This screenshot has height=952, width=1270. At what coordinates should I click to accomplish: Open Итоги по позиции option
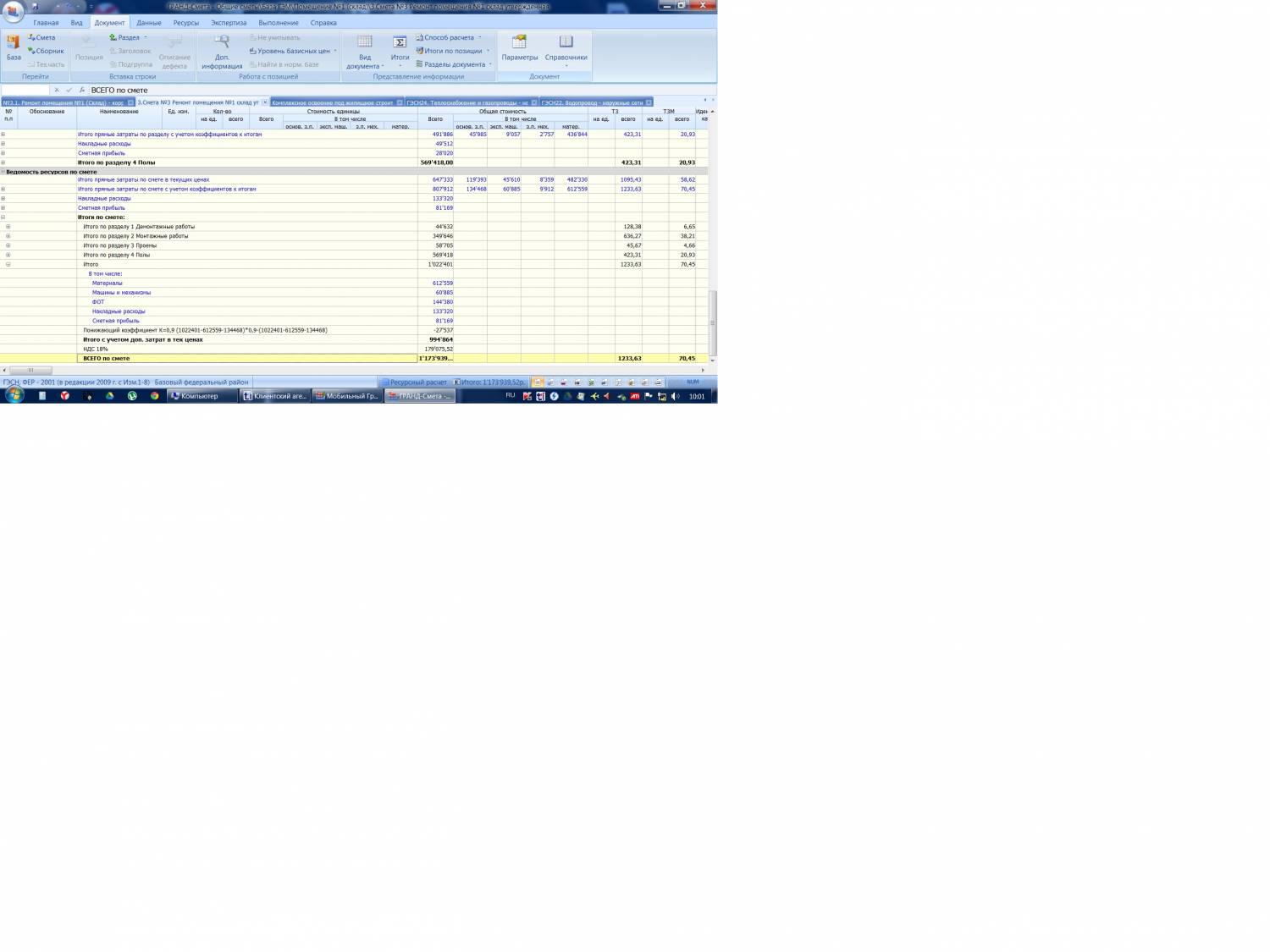(449, 51)
